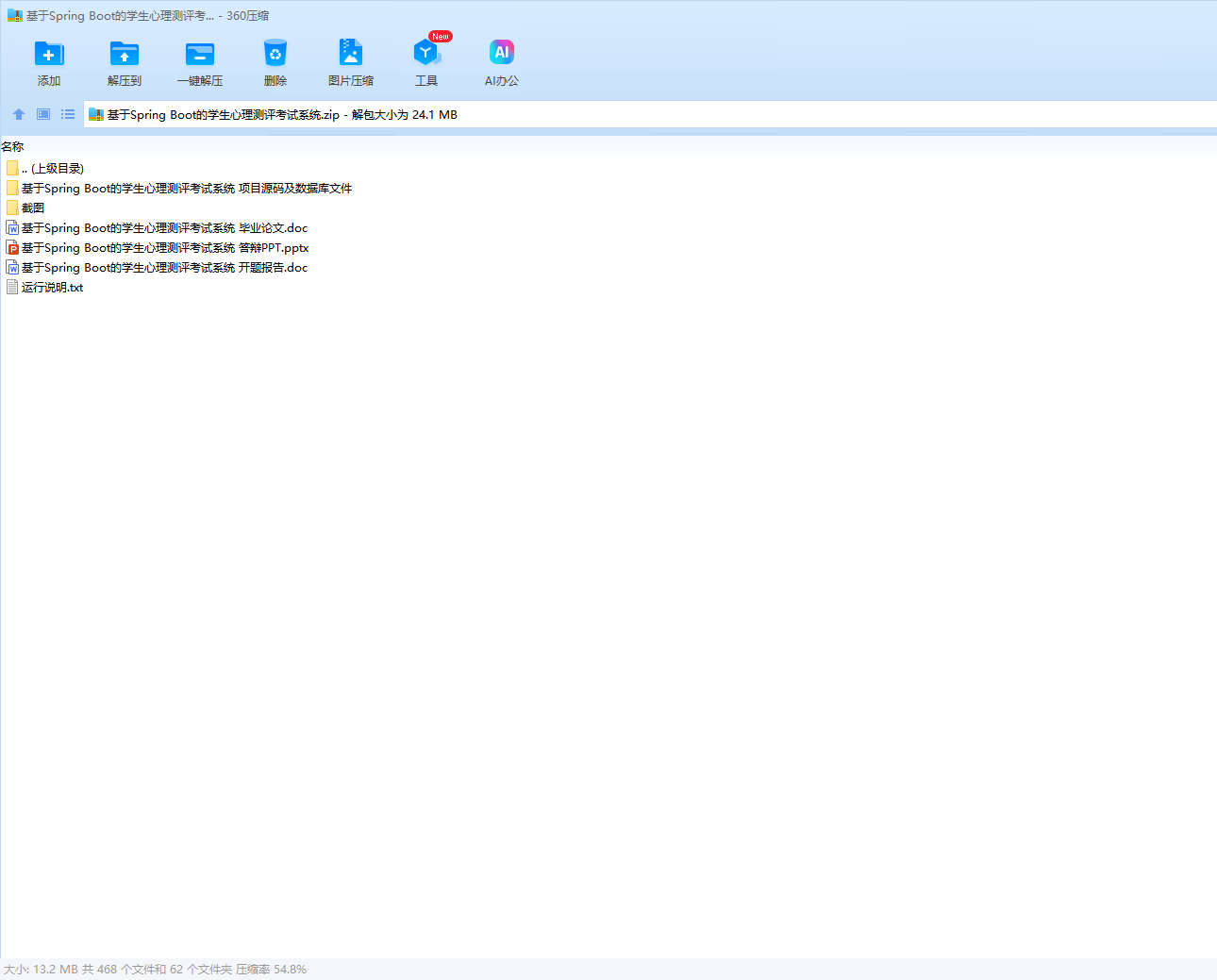Viewport: 1217px width, 980px height.
Task: Switch to list view icon
Action: [68, 114]
